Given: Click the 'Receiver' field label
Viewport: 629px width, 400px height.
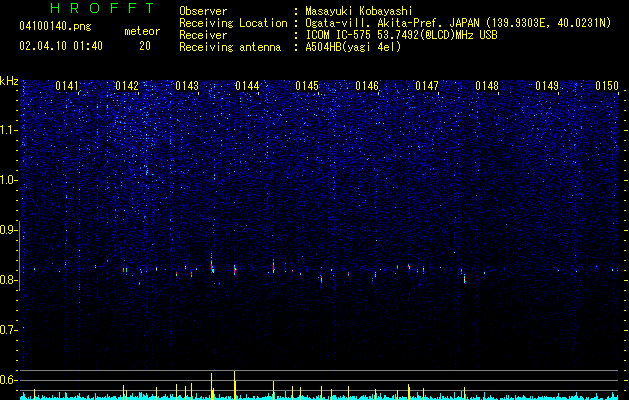Looking at the screenshot, I should point(203,35).
